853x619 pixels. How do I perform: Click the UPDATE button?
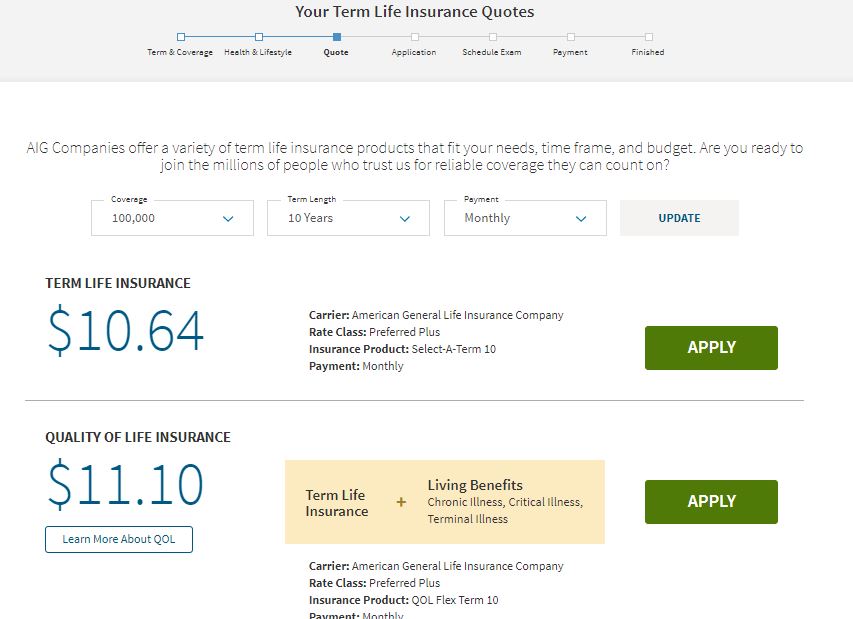(679, 217)
